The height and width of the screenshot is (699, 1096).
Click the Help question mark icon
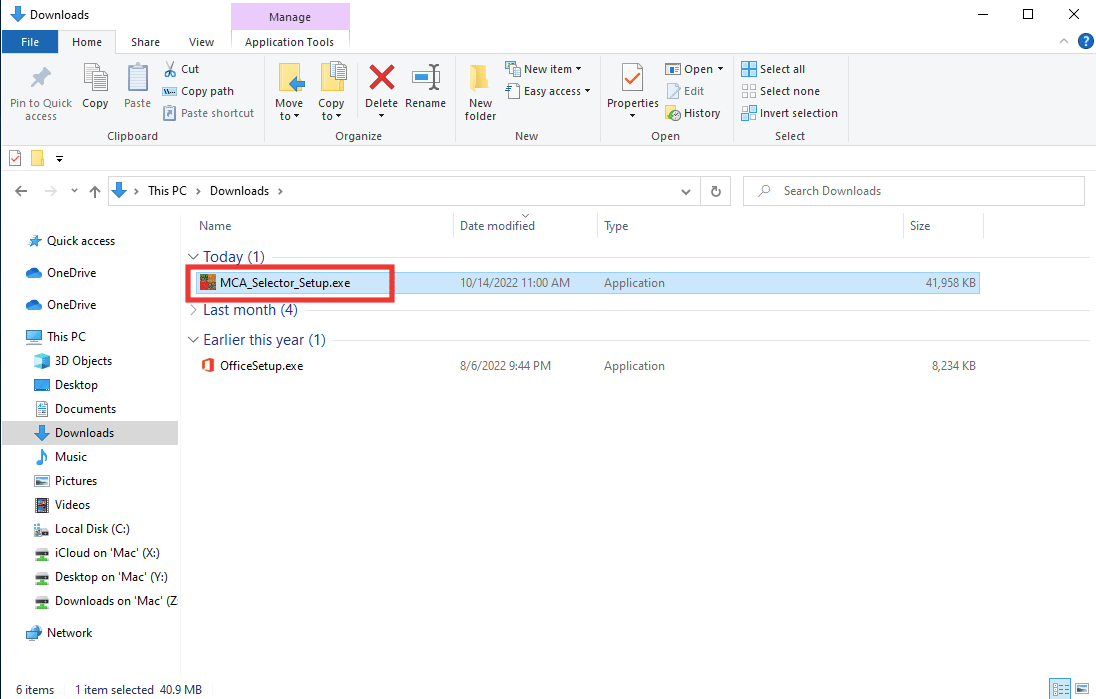coord(1086,41)
